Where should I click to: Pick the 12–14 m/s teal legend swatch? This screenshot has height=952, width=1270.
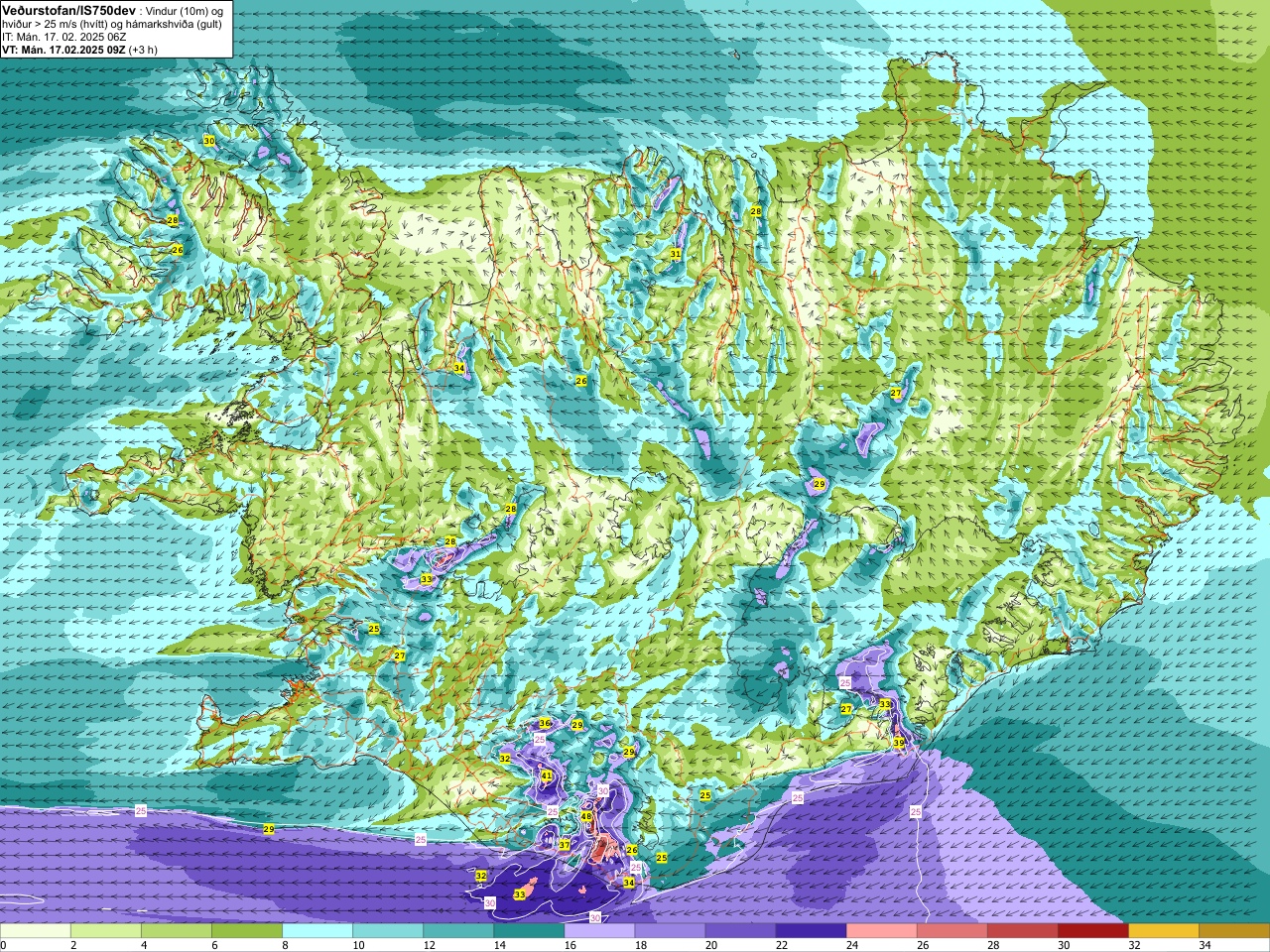458,931
